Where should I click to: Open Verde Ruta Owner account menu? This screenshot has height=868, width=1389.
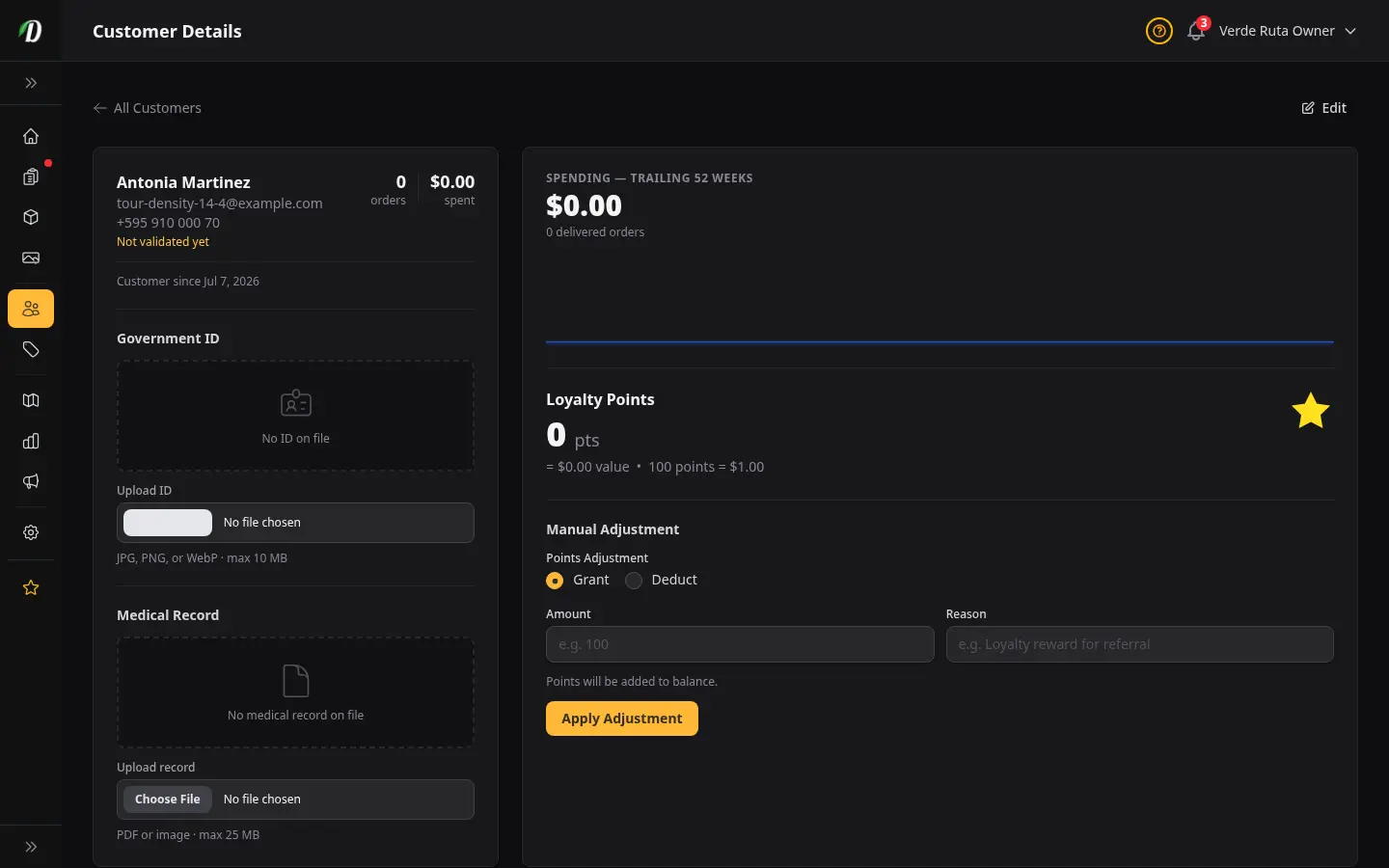1288,31
